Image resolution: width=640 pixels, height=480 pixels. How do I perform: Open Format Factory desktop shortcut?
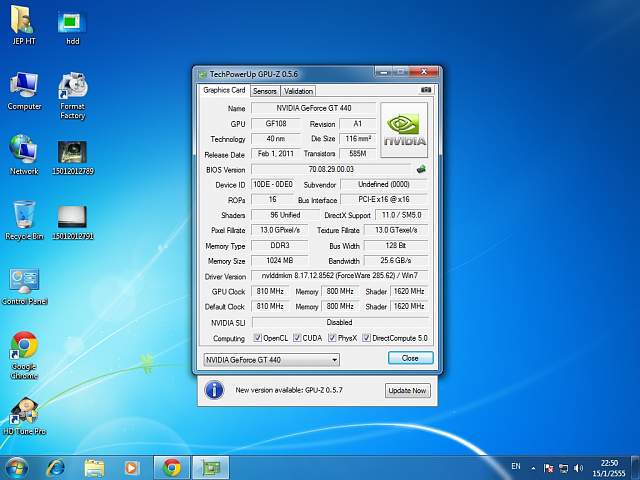coord(72,89)
